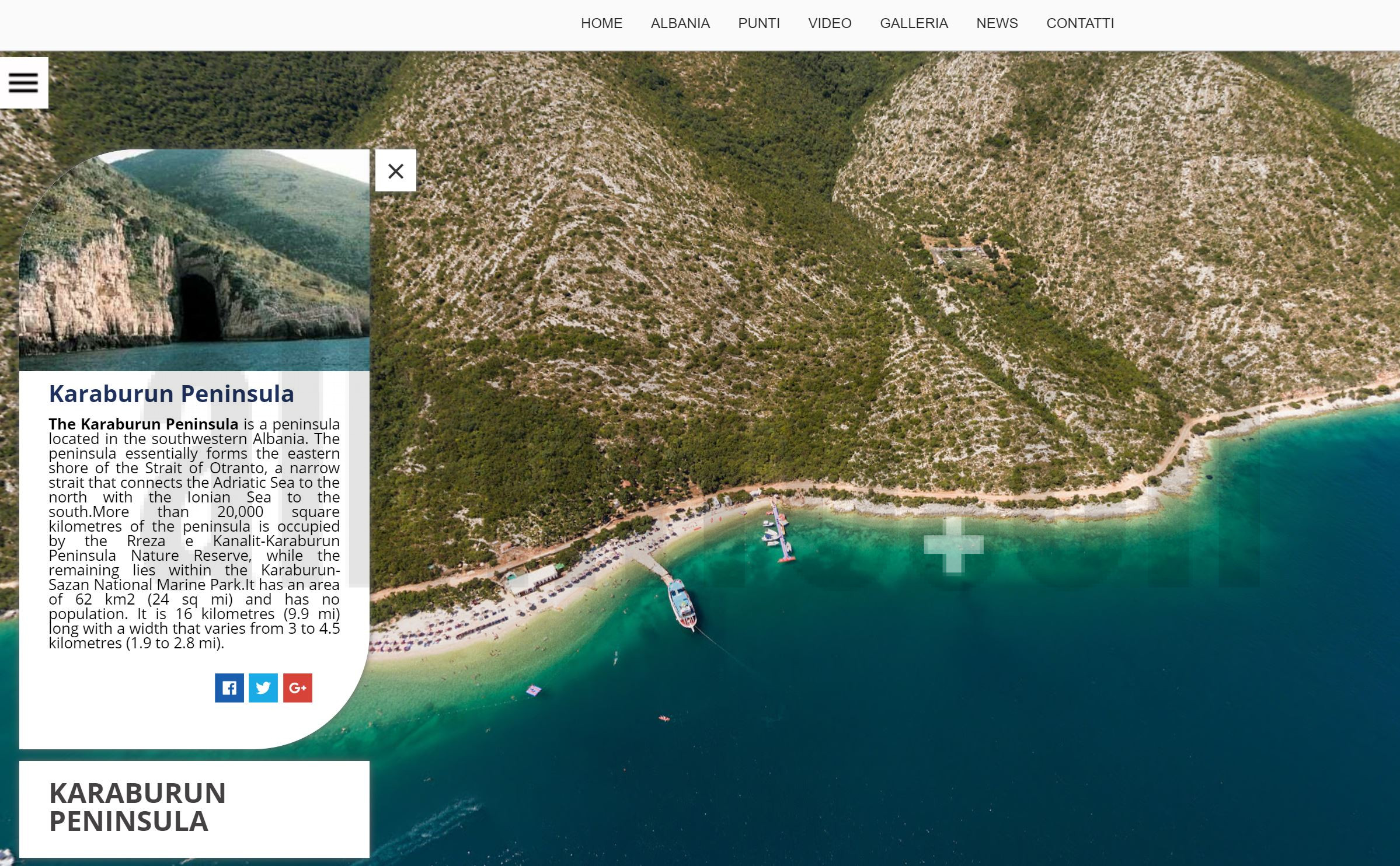The image size is (1400, 866).
Task: Open the GALLERIA page
Action: click(914, 23)
